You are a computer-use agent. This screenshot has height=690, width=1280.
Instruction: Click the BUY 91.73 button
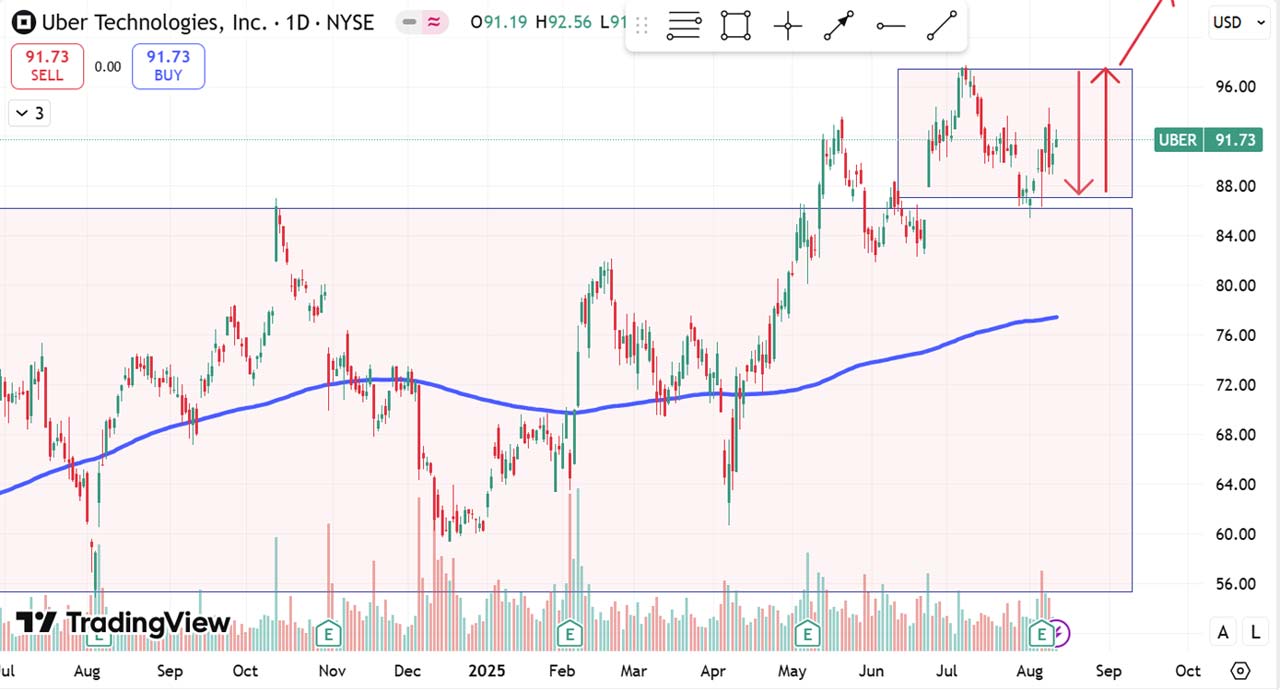point(168,66)
